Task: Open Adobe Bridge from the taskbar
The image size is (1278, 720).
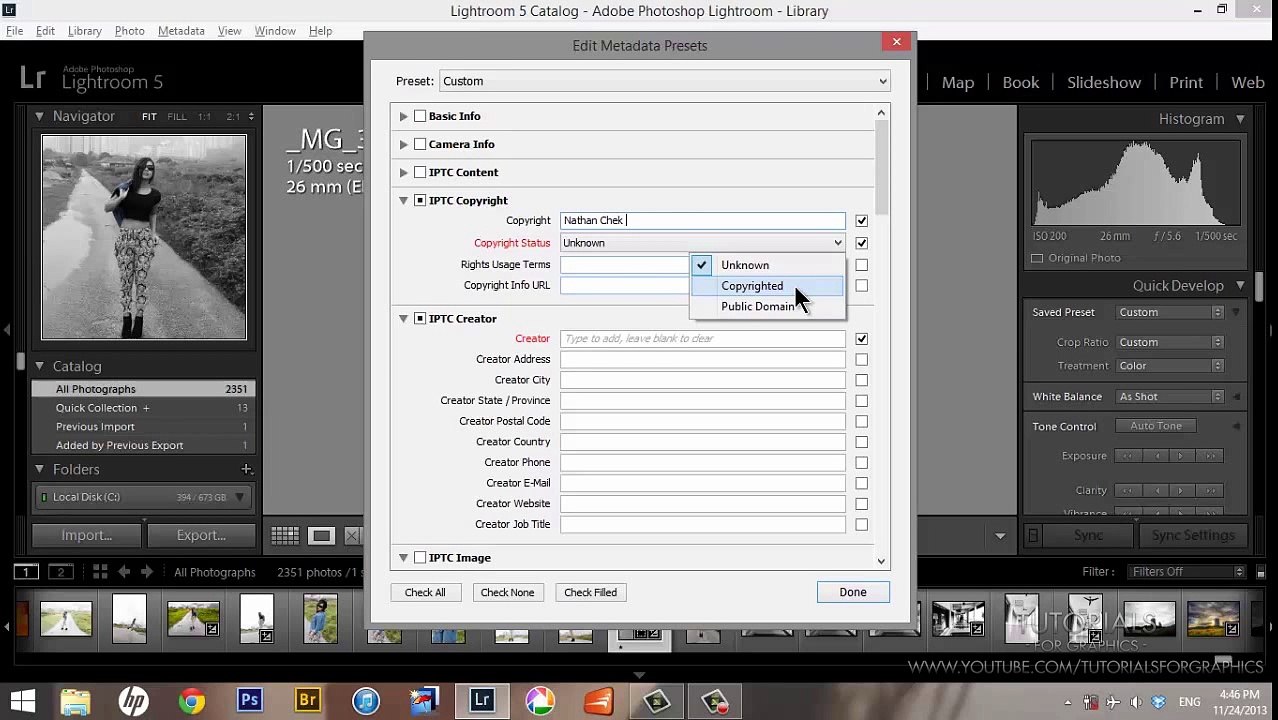Action: click(307, 700)
